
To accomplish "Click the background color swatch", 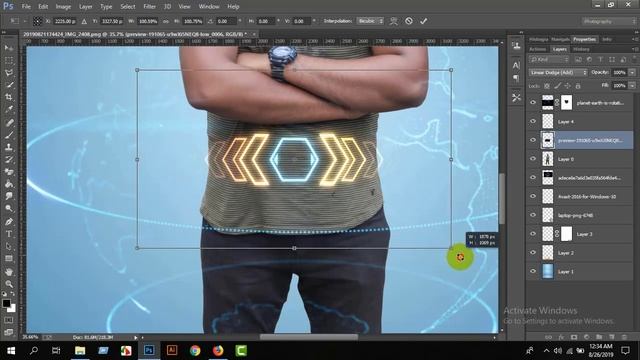I will click(x=12, y=309).
